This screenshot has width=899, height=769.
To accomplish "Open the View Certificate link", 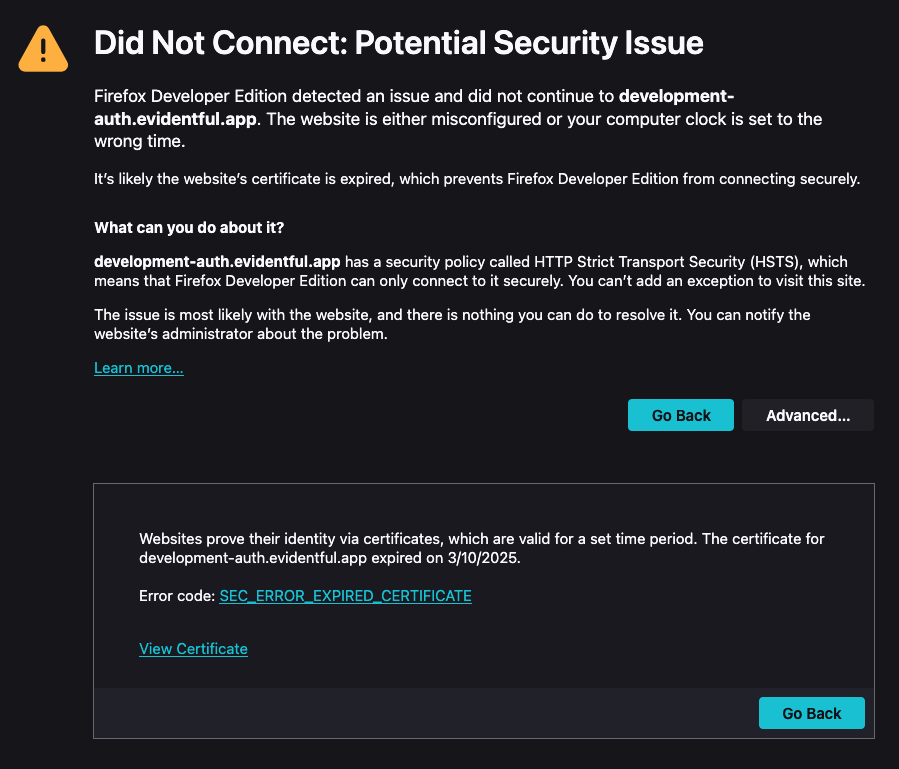I will coord(193,649).
